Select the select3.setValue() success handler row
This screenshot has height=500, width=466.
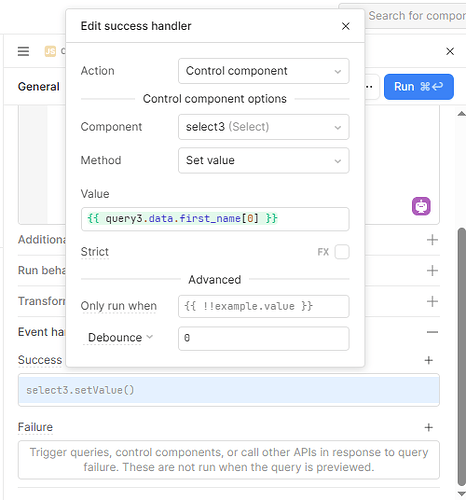pos(229,390)
